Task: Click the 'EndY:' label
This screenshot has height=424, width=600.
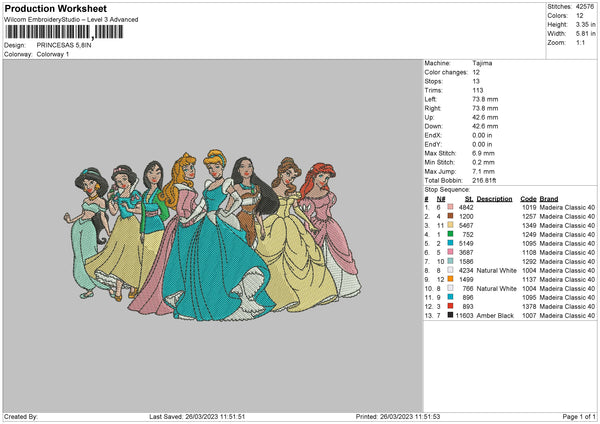Action: [433, 144]
